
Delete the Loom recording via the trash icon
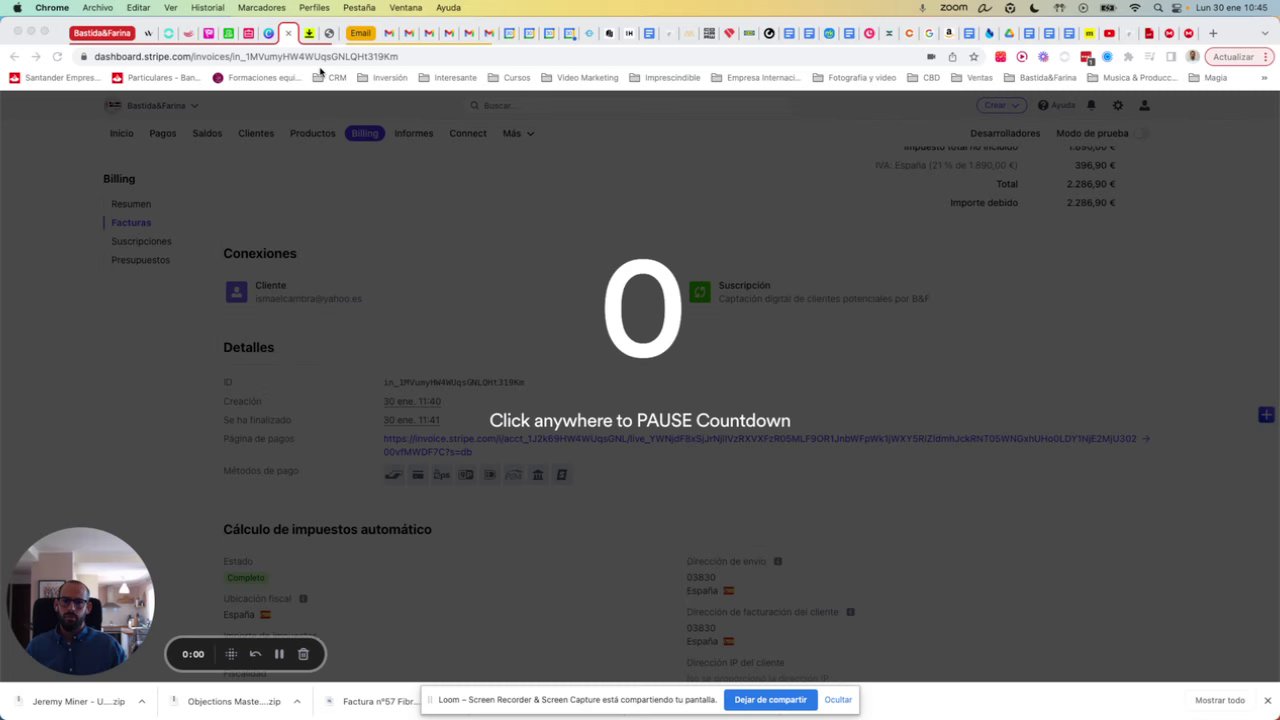(x=303, y=654)
